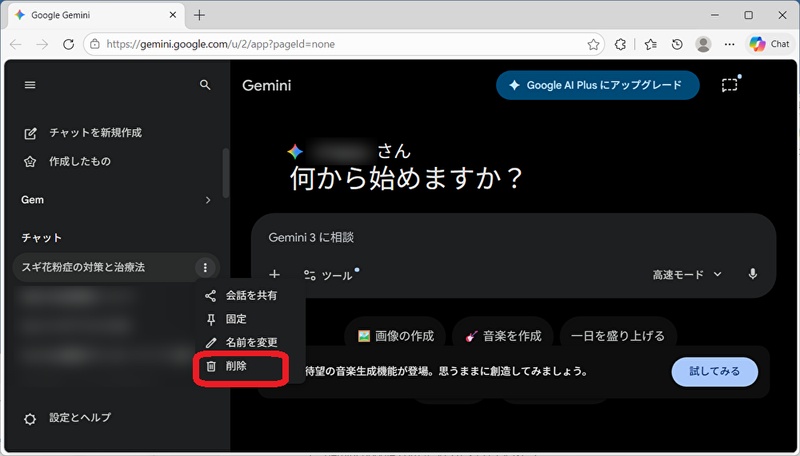Click the temporary chat dashed-box icon
The height and width of the screenshot is (456, 800).
730,85
